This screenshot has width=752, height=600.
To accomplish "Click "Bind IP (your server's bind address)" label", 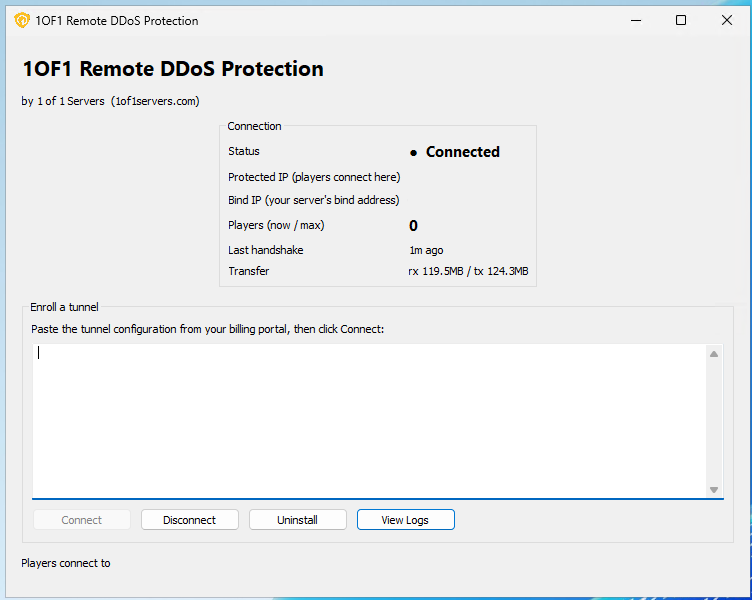I will pos(314,200).
